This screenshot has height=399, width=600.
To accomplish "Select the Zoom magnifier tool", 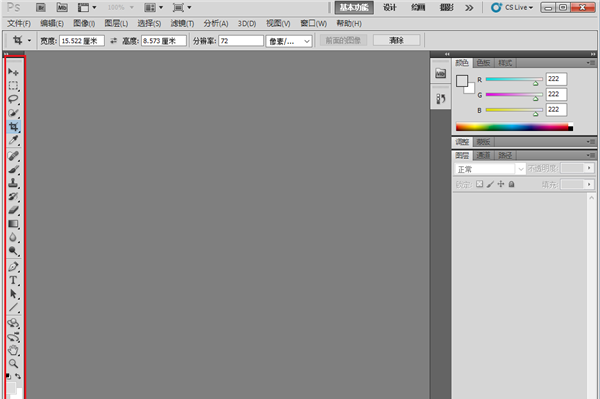I will [13, 364].
